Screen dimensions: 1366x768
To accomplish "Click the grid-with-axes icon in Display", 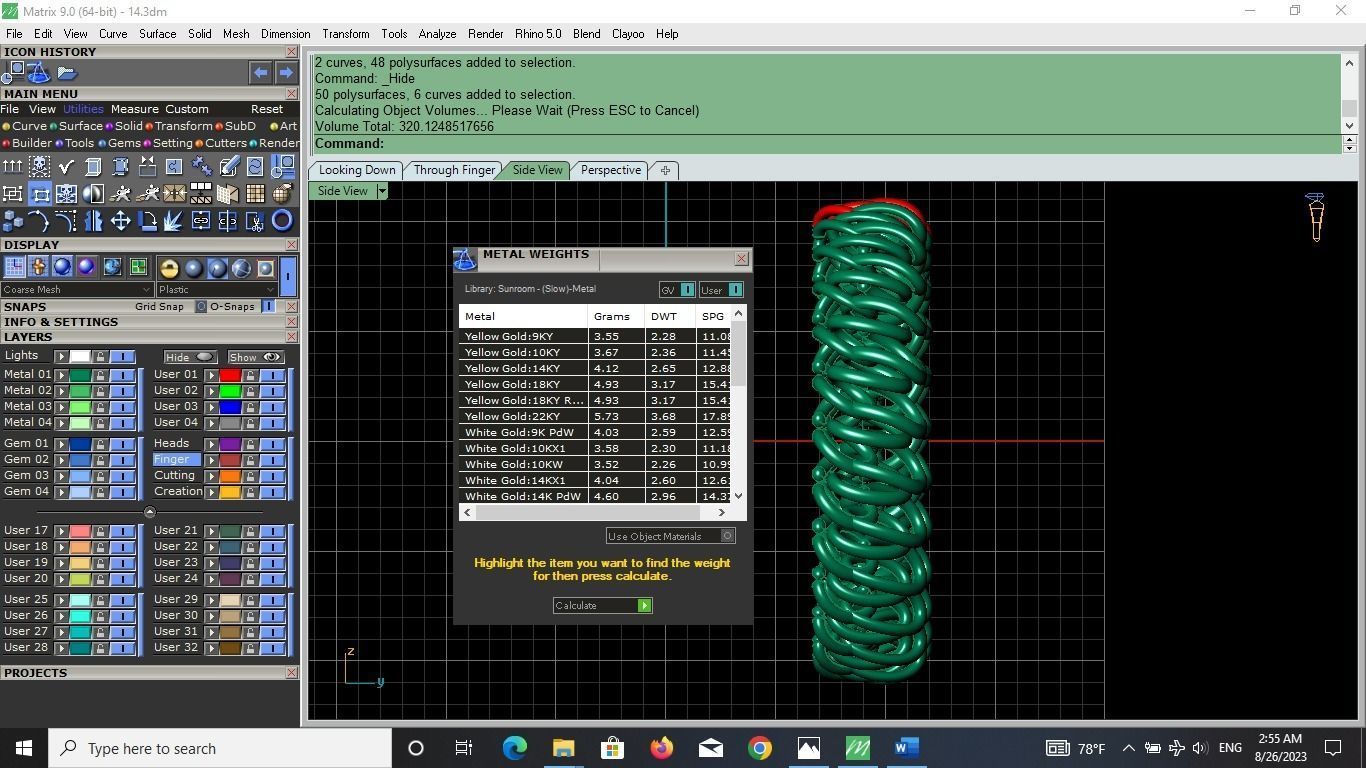I will pyautogui.click(x=14, y=267).
